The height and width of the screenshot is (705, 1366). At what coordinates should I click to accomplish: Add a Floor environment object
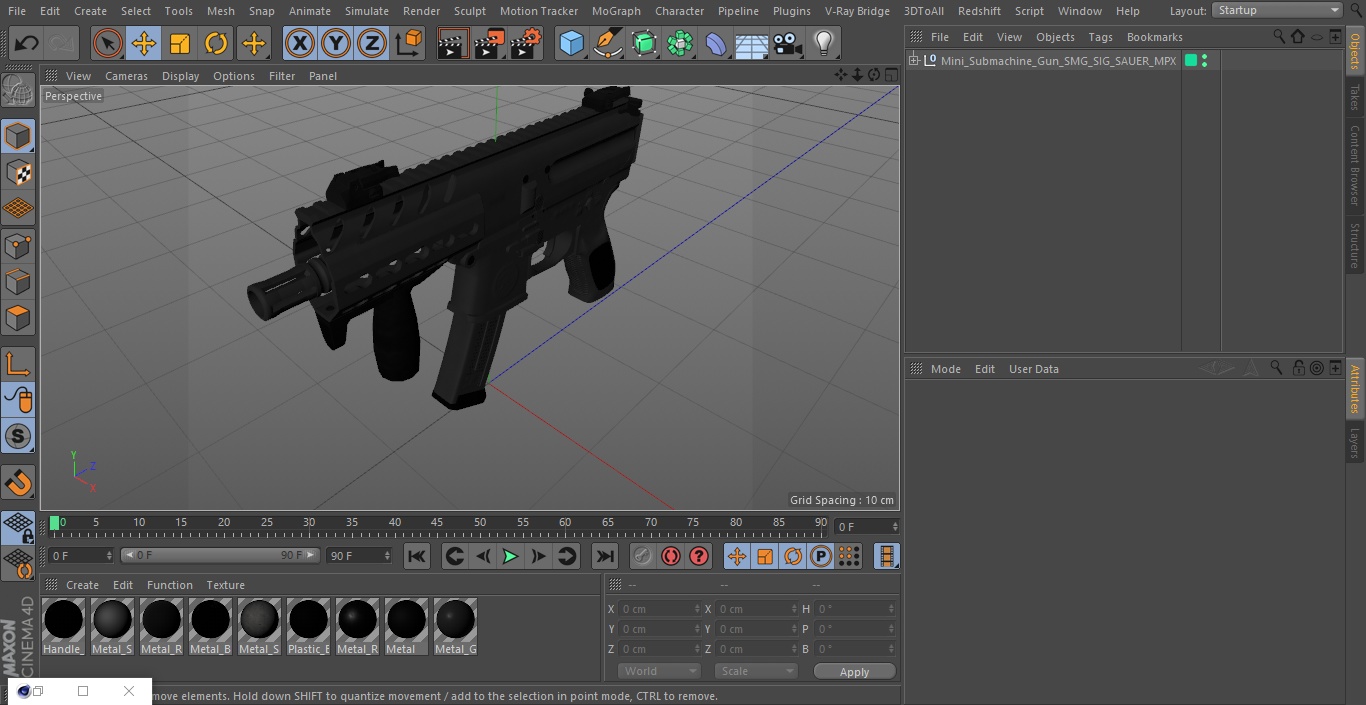752,43
